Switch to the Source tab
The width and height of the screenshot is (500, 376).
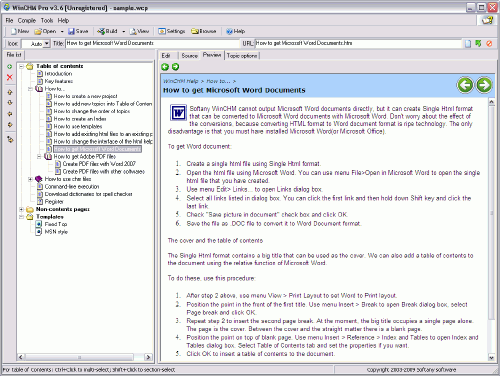click(190, 56)
